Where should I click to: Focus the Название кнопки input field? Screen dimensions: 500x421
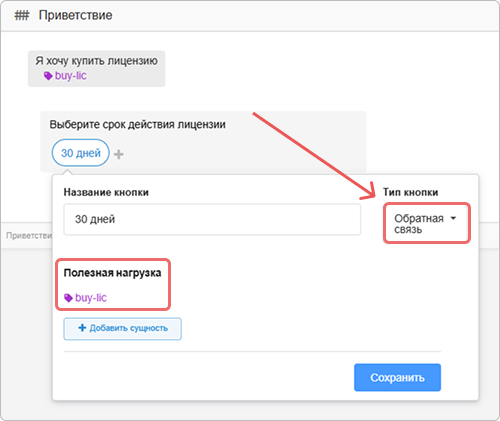pos(212,219)
